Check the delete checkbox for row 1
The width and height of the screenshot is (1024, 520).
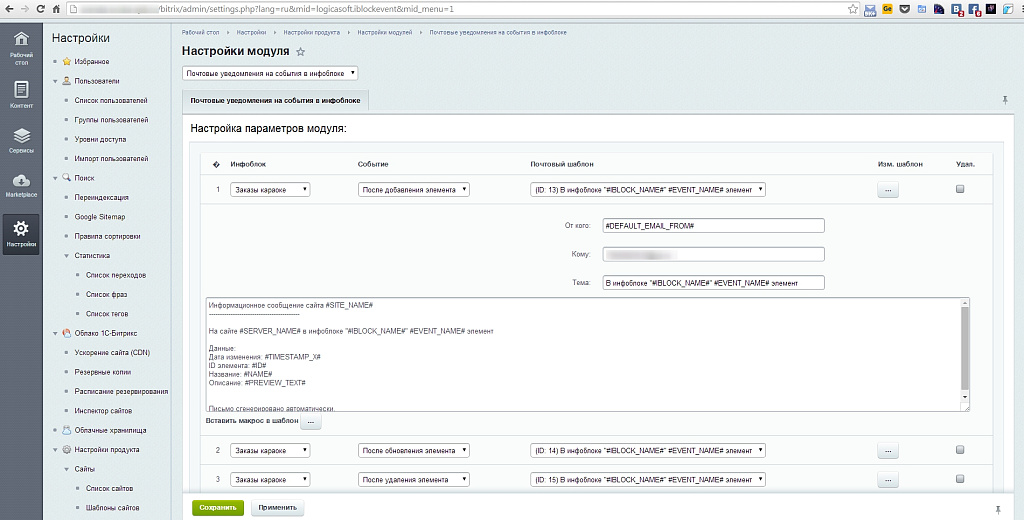tap(960, 189)
